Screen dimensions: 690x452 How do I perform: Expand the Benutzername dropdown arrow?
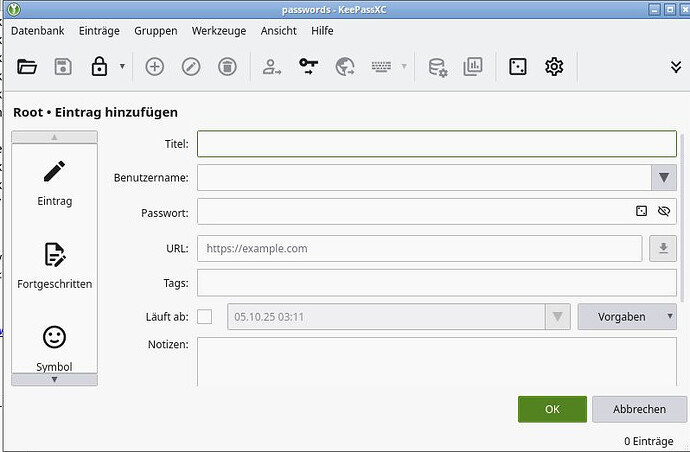663,178
